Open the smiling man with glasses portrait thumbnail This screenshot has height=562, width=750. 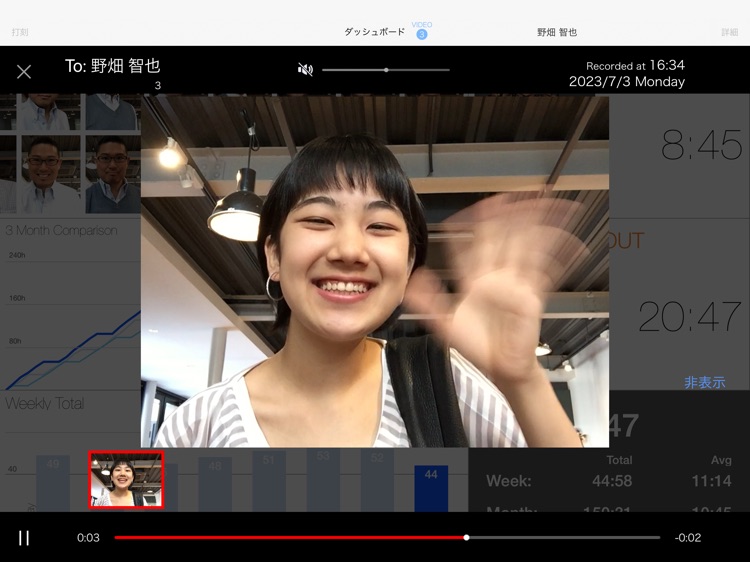[x=49, y=174]
